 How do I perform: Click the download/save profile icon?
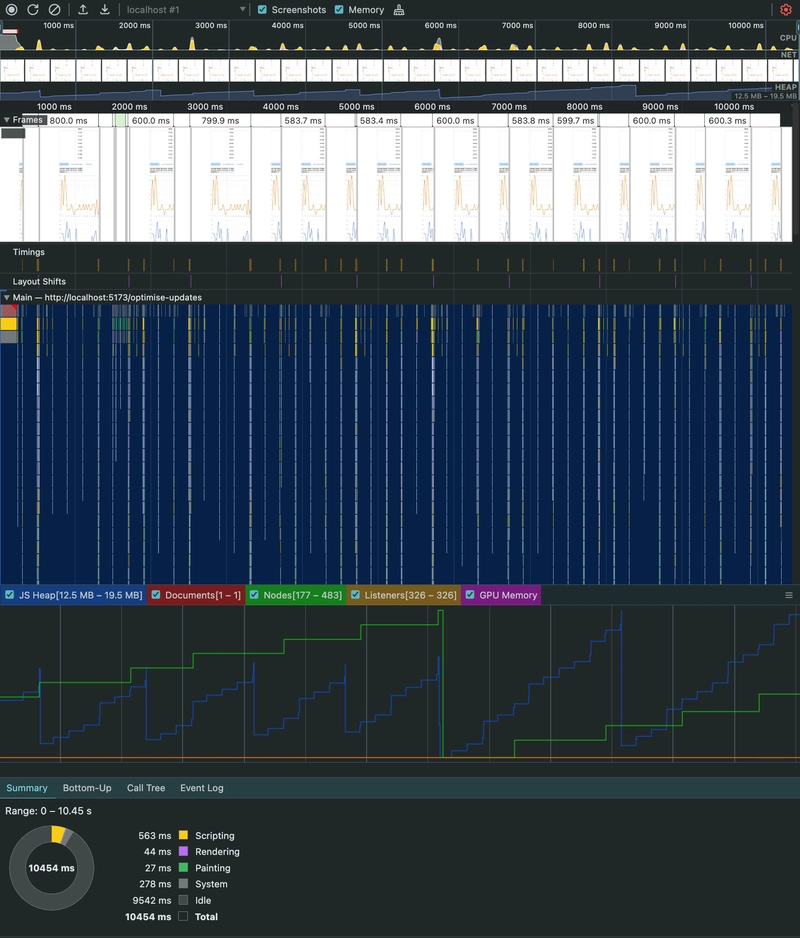pos(105,10)
